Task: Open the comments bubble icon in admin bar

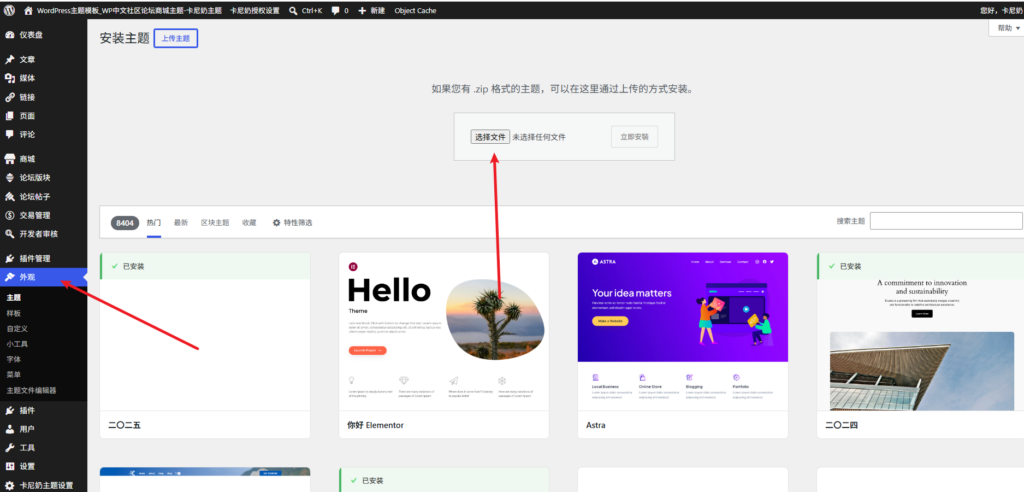Action: pyautogui.click(x=335, y=11)
